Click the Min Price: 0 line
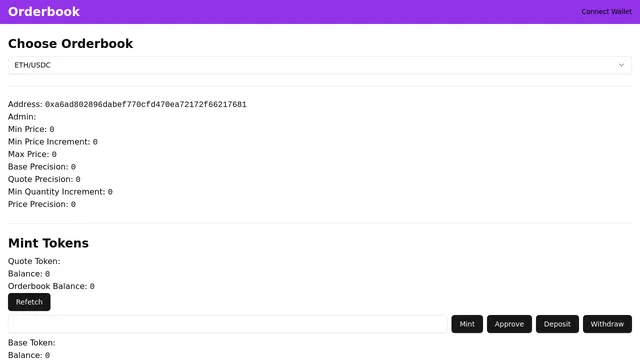This screenshot has width=640, height=360. 31,129
